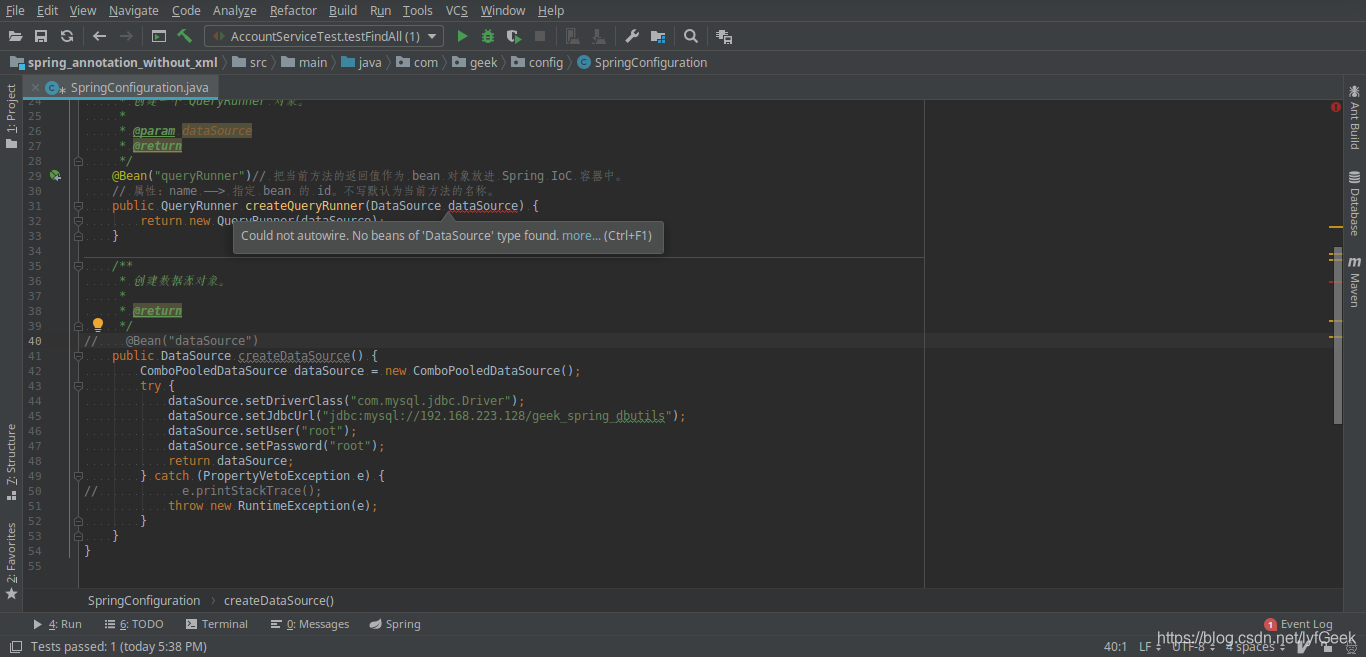Click the bean gutter icon on line 29
The image size is (1366, 657).
pos(56,176)
